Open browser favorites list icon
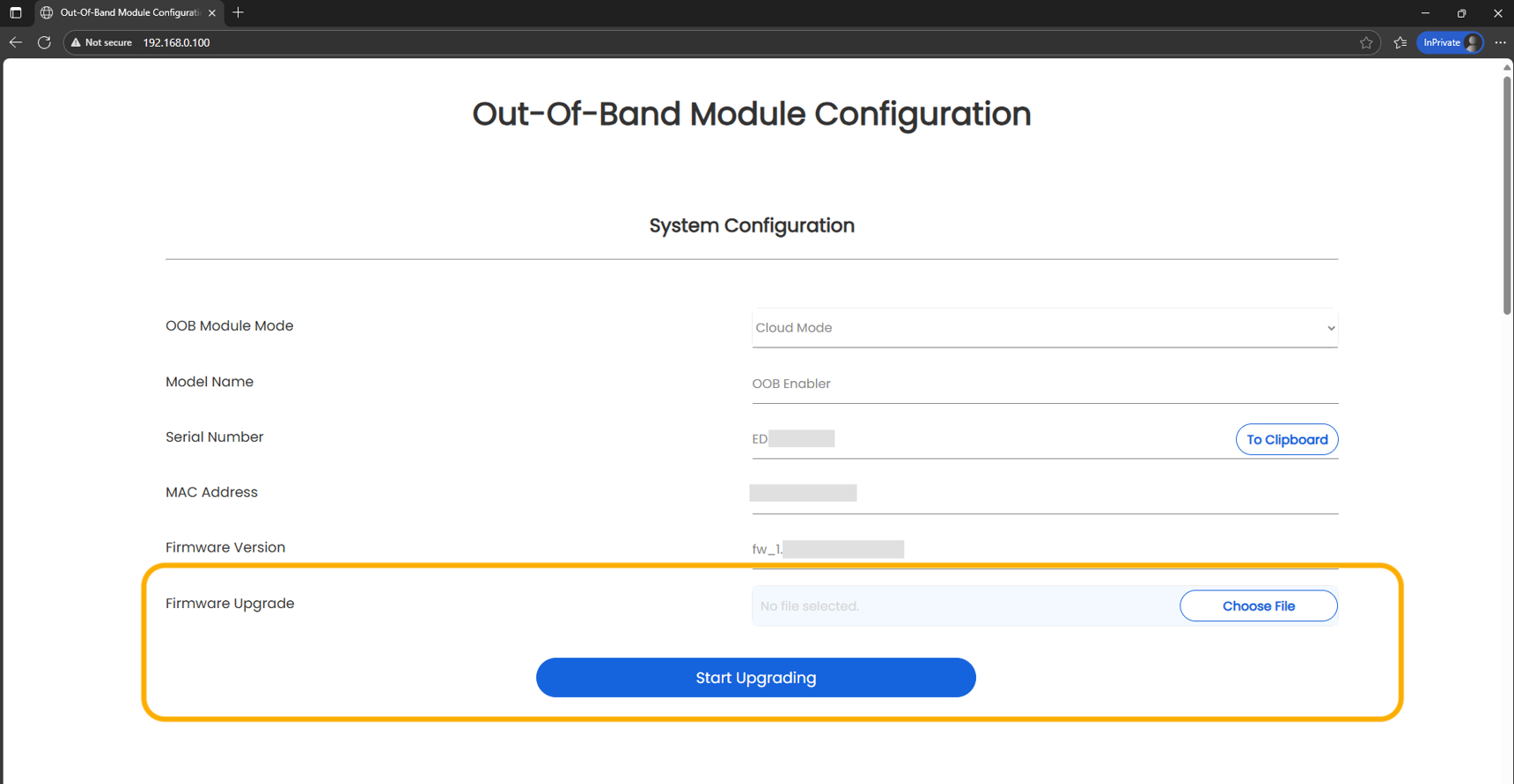Screen dimensions: 1514x784 pos(1400,42)
